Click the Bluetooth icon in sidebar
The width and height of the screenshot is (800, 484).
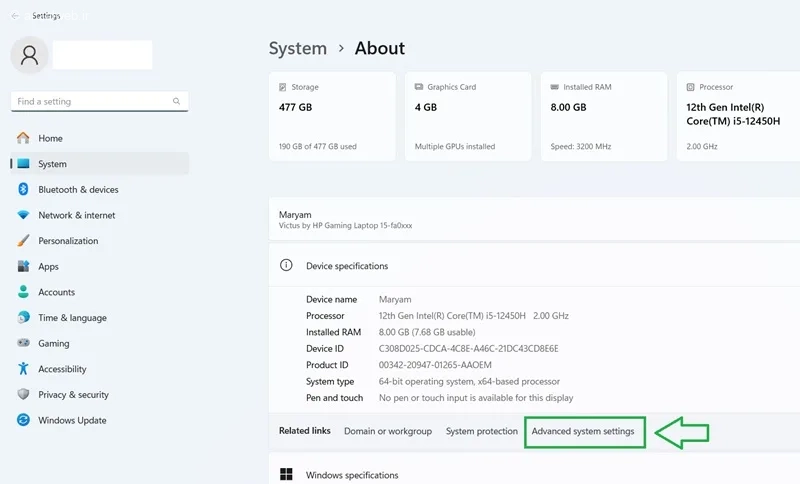point(23,189)
